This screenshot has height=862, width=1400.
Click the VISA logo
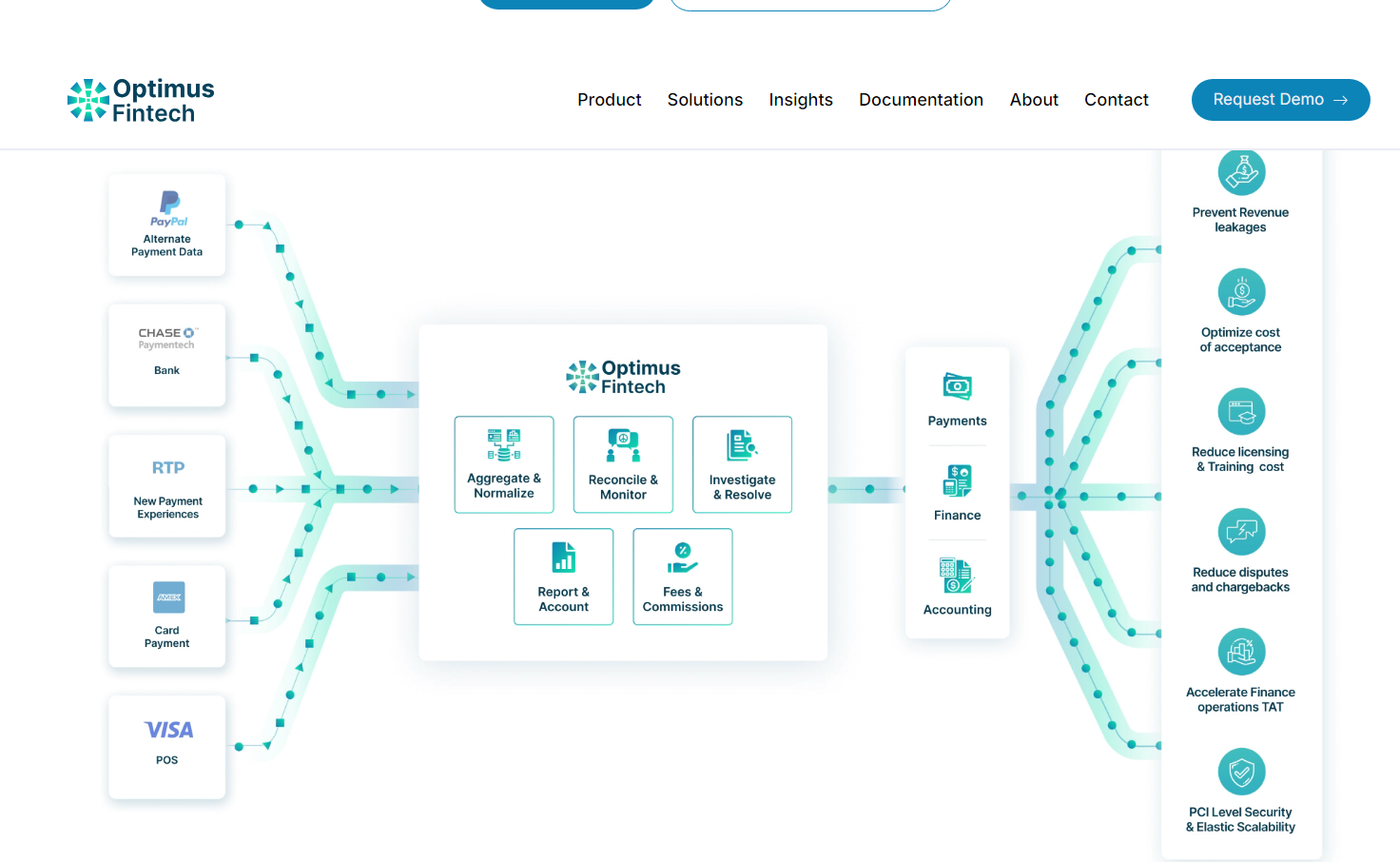[168, 730]
